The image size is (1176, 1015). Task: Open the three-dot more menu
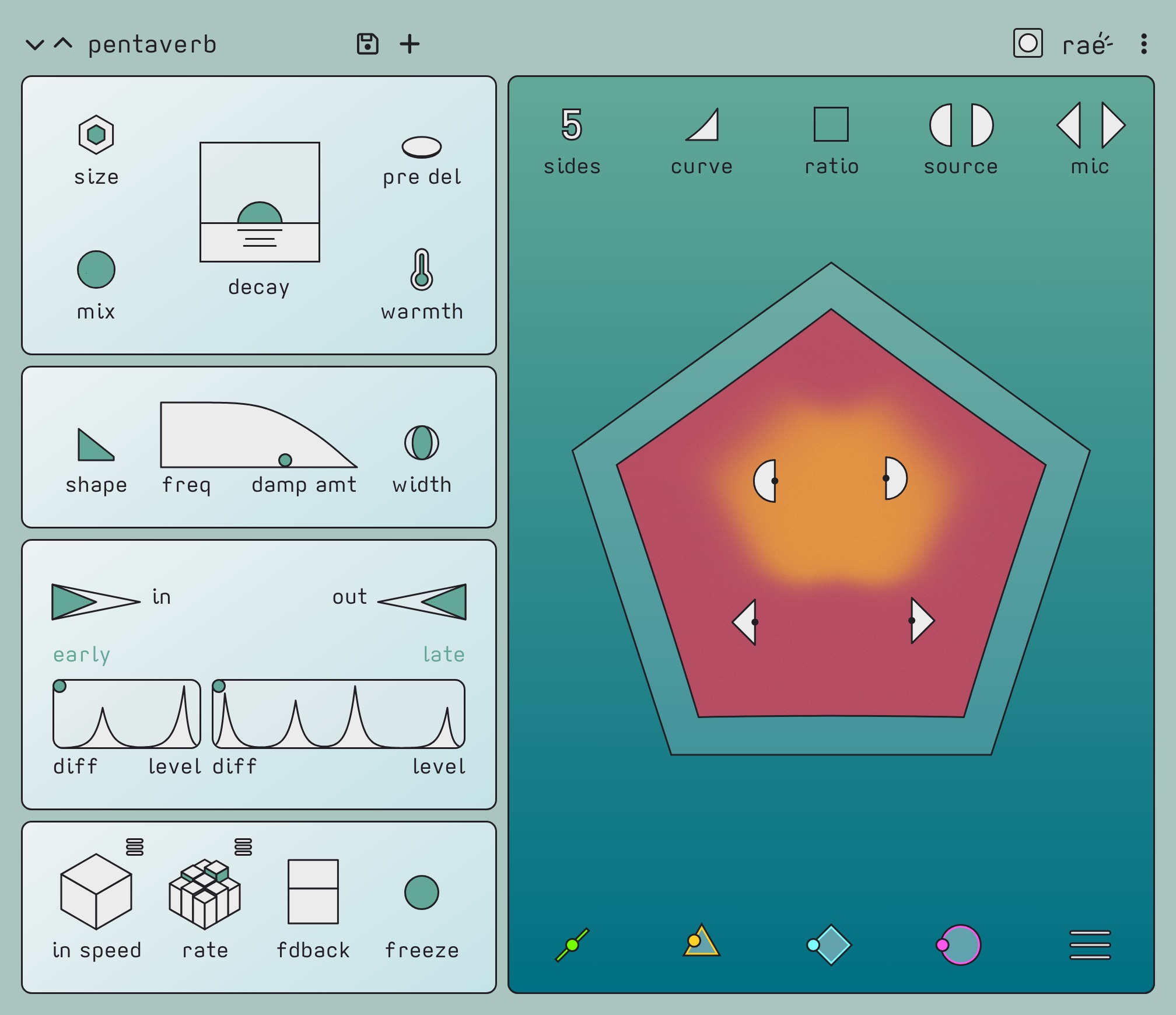pos(1144,44)
